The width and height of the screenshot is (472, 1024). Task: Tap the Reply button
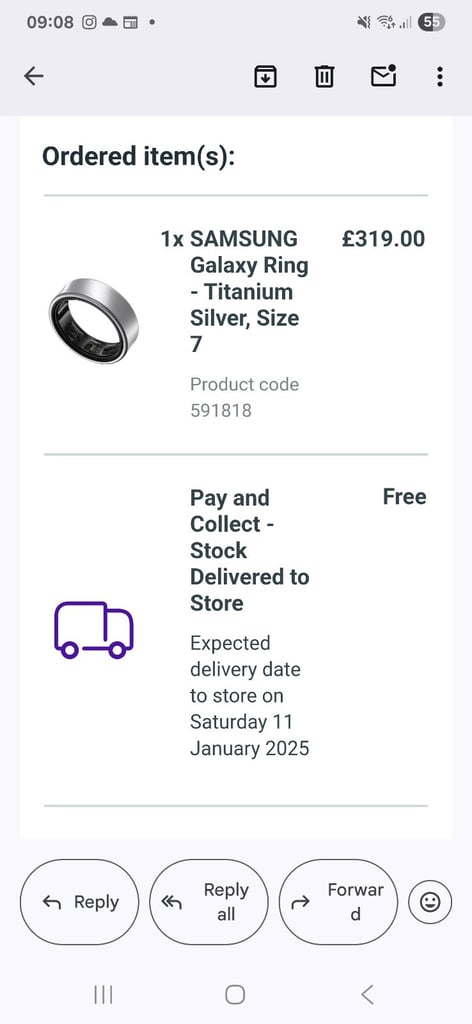[x=80, y=902]
